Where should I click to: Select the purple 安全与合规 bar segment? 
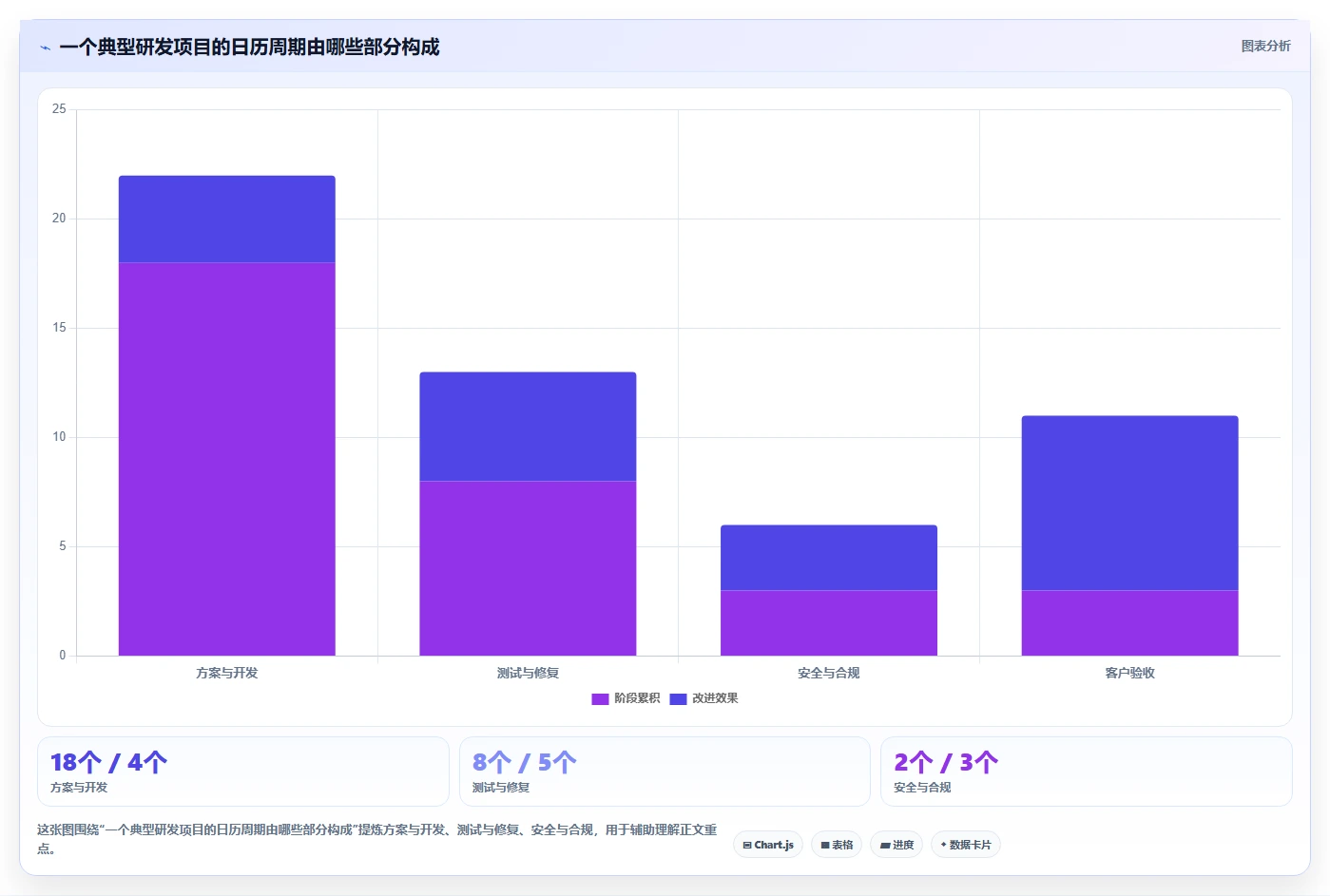click(829, 623)
